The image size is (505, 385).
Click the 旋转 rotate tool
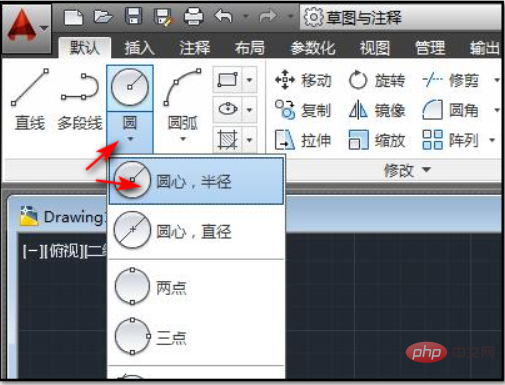(x=377, y=80)
